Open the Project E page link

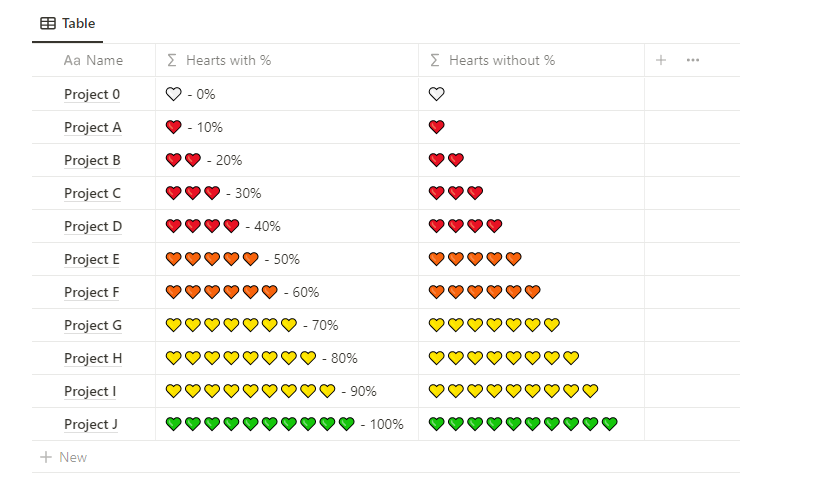92,259
